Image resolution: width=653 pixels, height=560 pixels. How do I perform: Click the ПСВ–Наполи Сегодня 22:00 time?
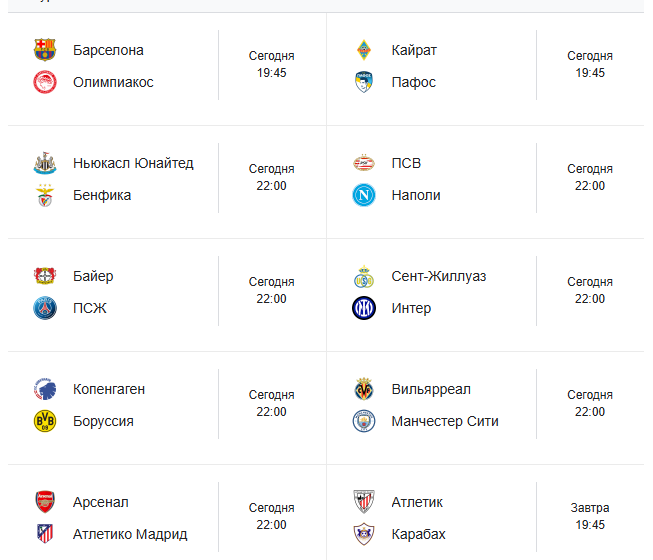click(590, 178)
